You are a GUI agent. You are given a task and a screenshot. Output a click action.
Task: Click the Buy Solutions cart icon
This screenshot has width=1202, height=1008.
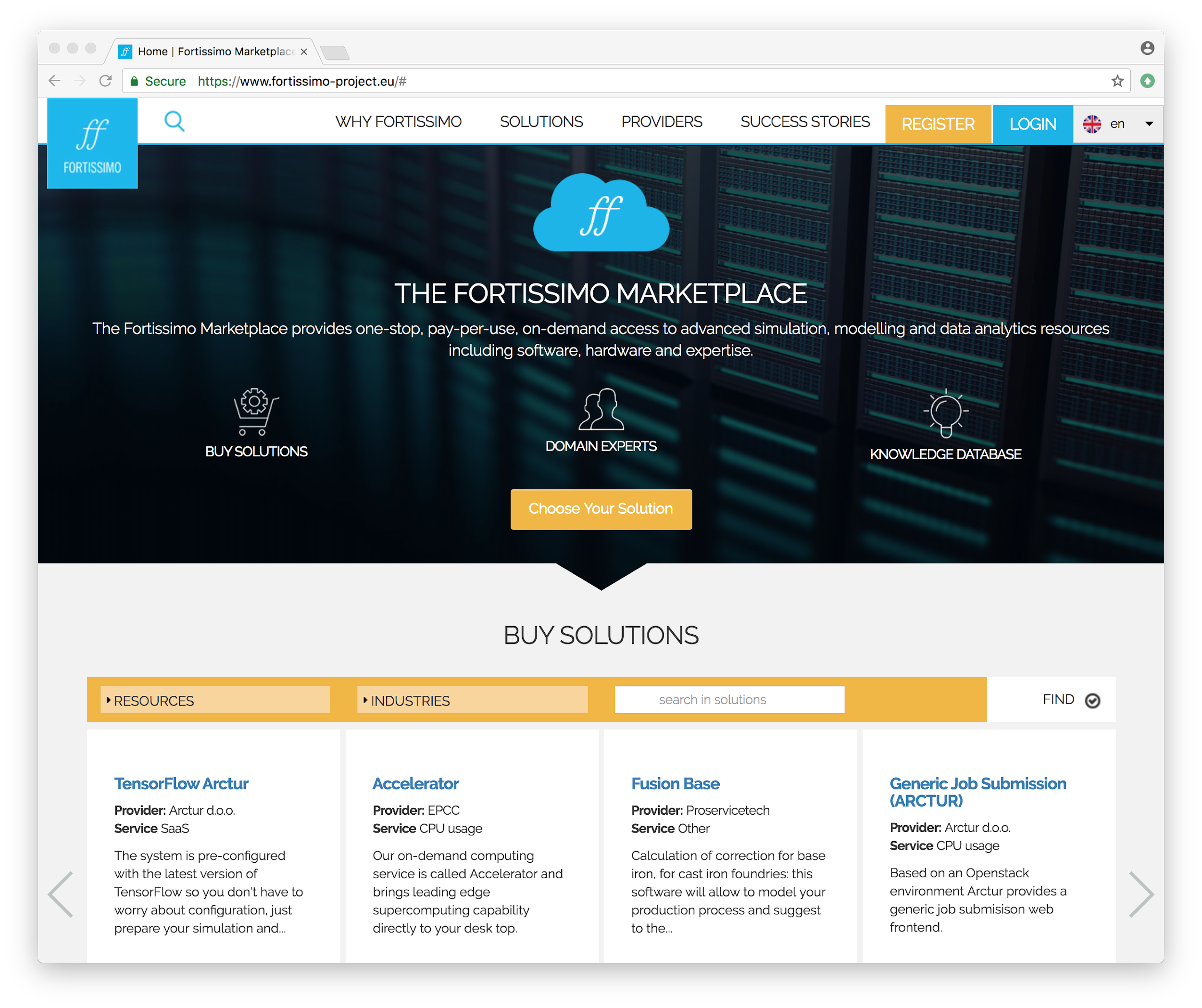(x=255, y=412)
